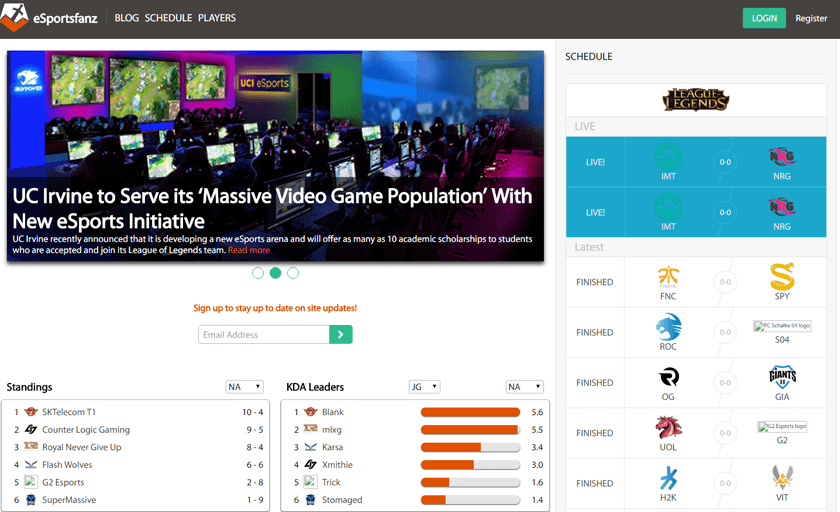
Task: Click Blank's 5.6 KDA bar
Action: 470,412
